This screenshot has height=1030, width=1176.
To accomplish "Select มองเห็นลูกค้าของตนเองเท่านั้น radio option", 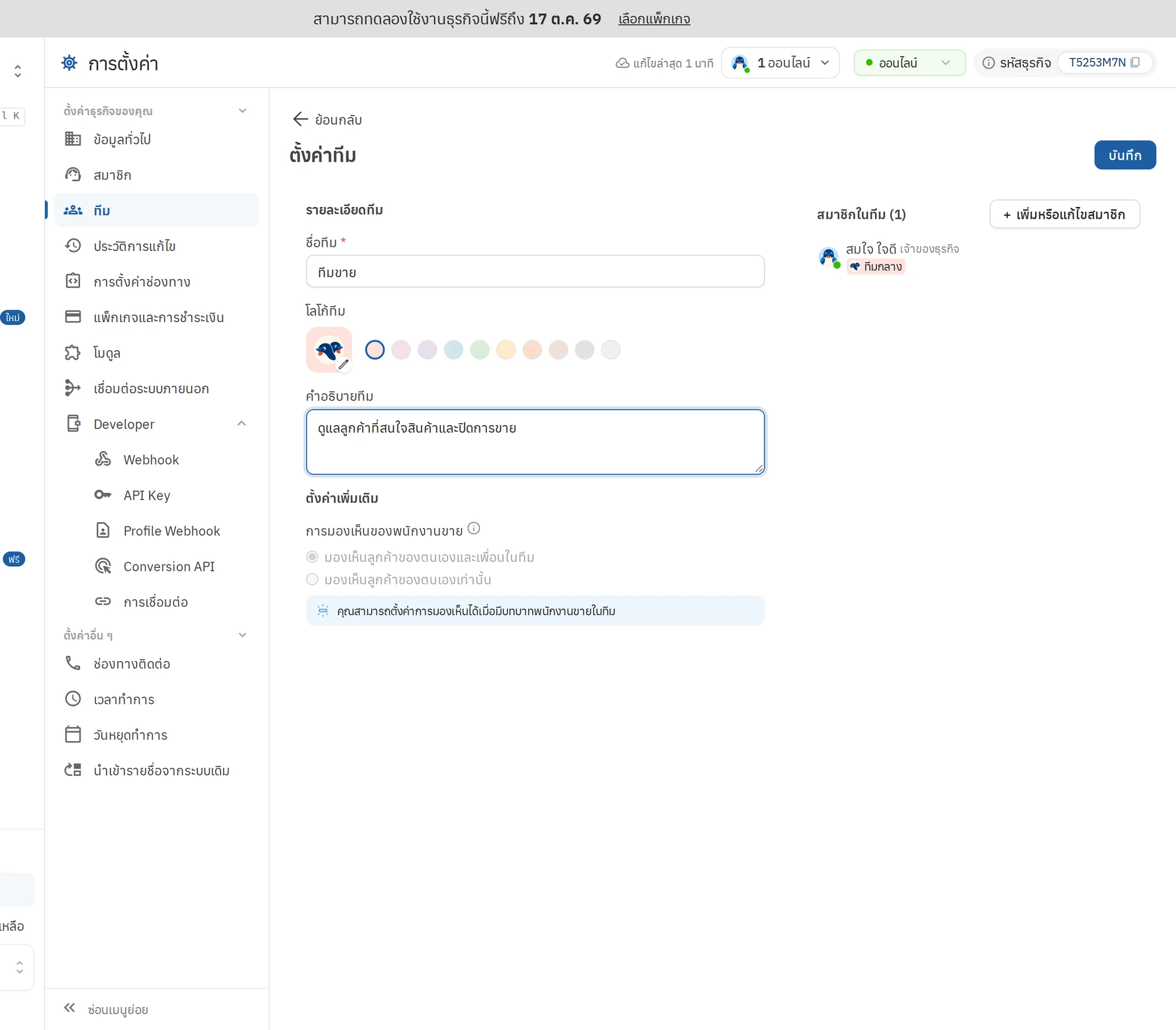I will tap(312, 580).
